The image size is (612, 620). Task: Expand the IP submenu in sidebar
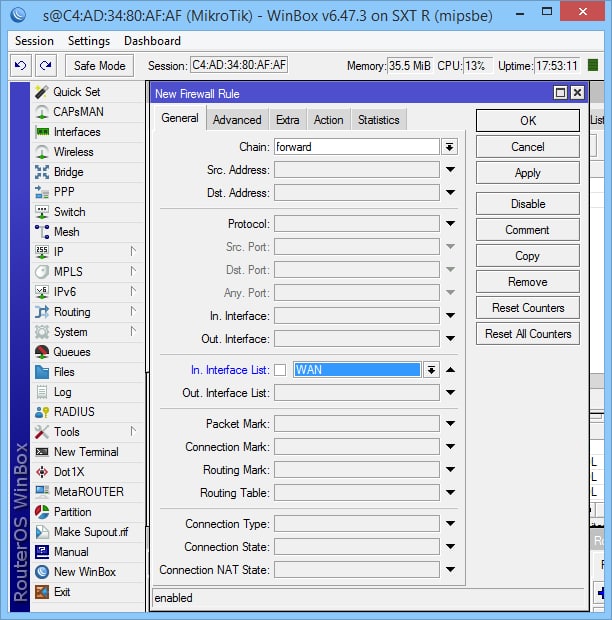(133, 251)
